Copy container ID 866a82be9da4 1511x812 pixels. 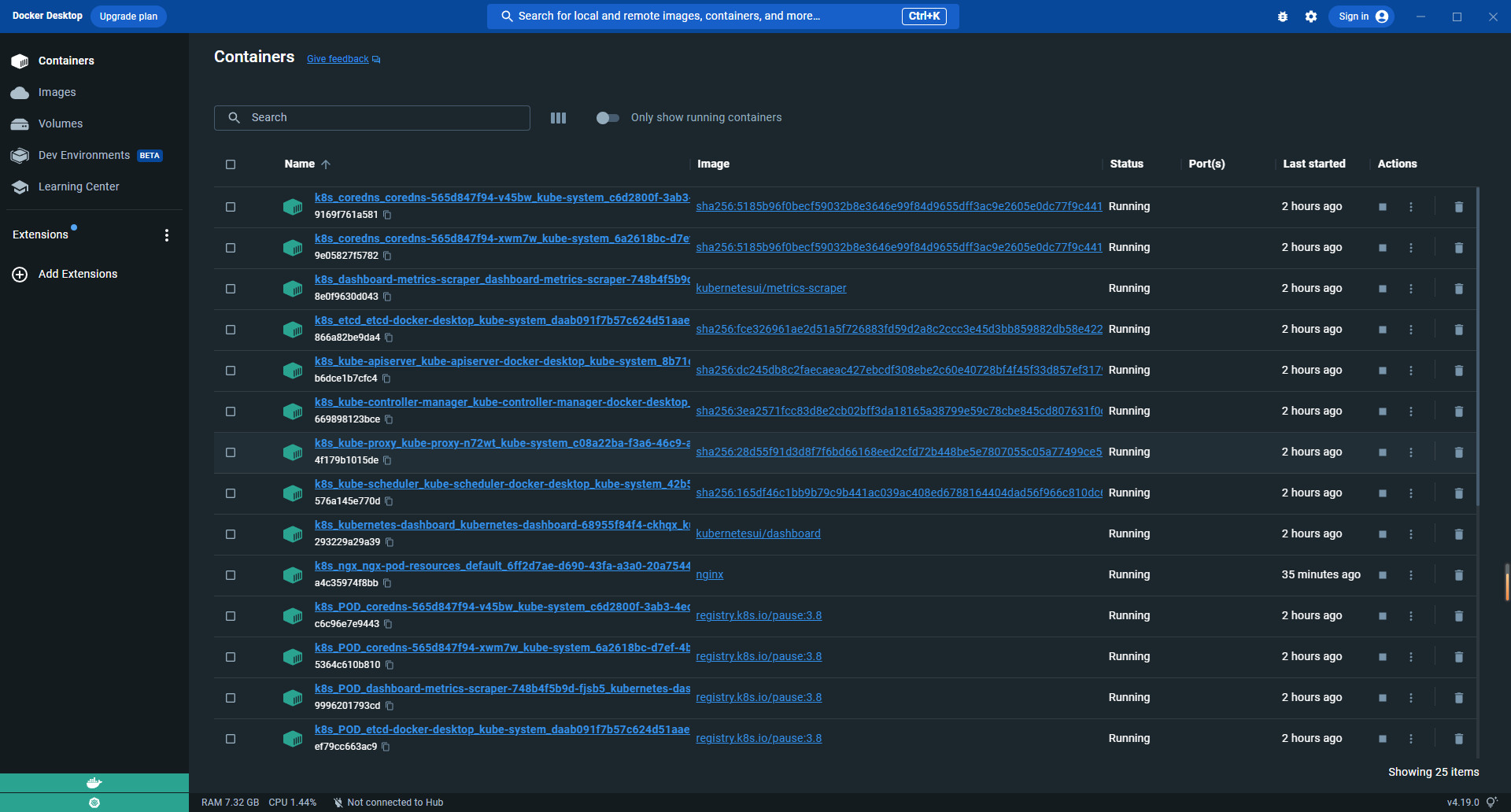pyautogui.click(x=389, y=338)
